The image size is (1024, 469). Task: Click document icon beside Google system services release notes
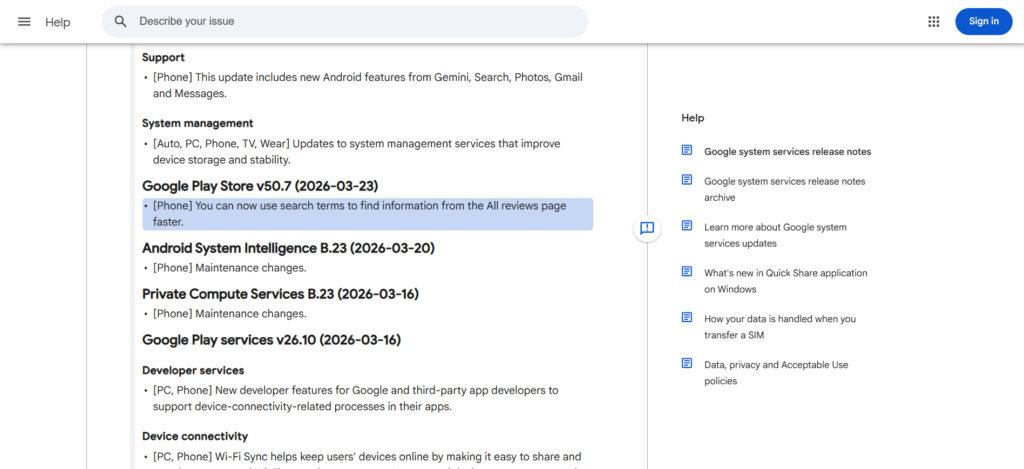pos(687,150)
